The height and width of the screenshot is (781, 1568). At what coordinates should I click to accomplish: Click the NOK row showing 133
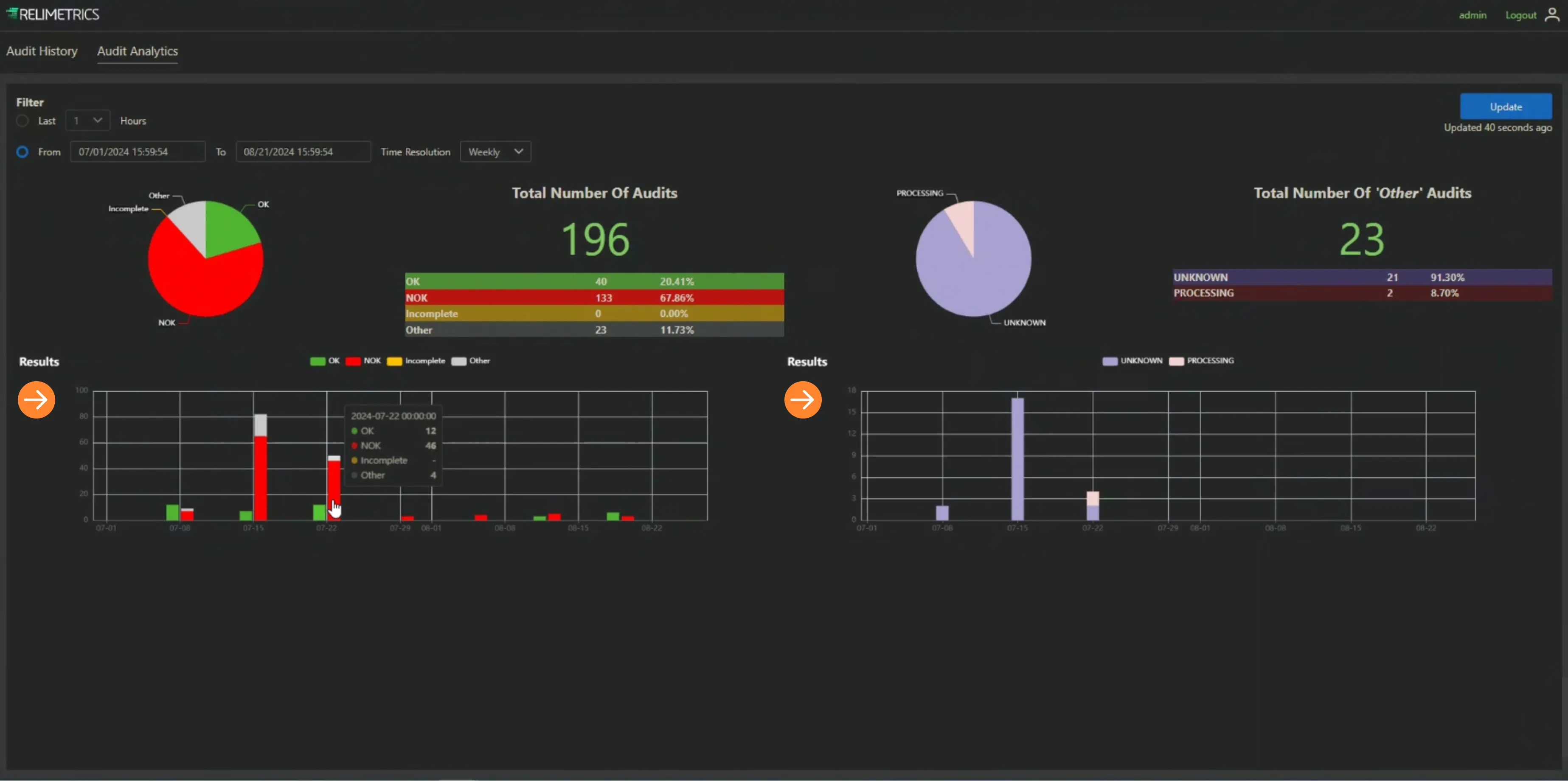click(x=594, y=298)
